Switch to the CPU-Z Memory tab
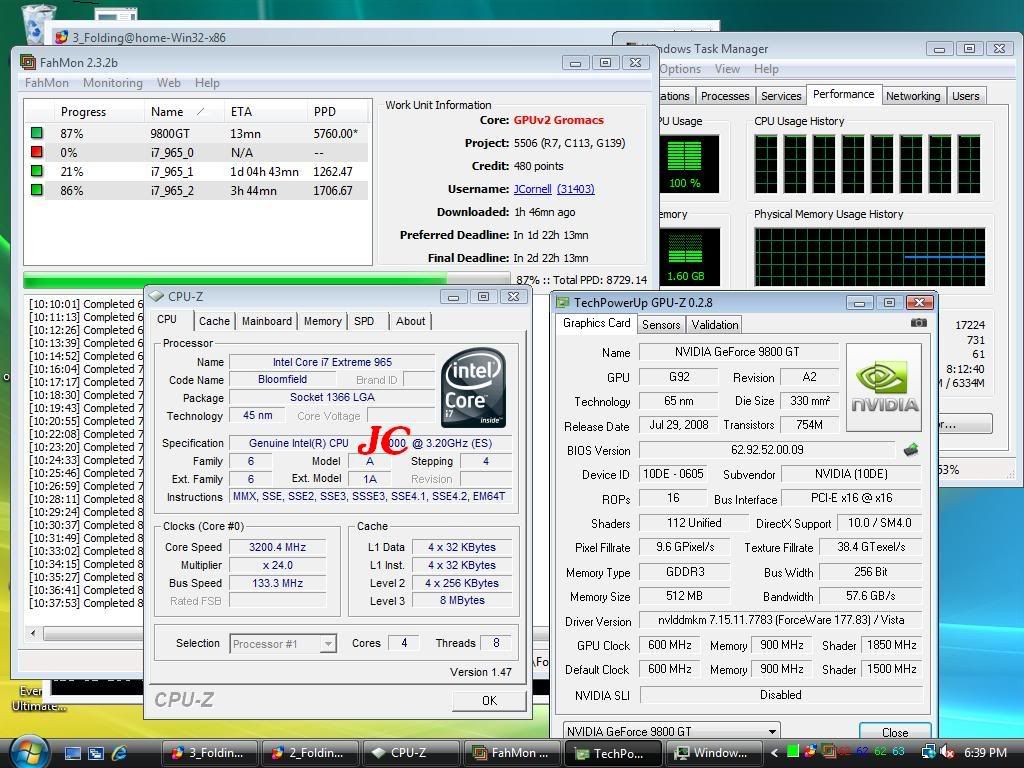 click(x=323, y=321)
